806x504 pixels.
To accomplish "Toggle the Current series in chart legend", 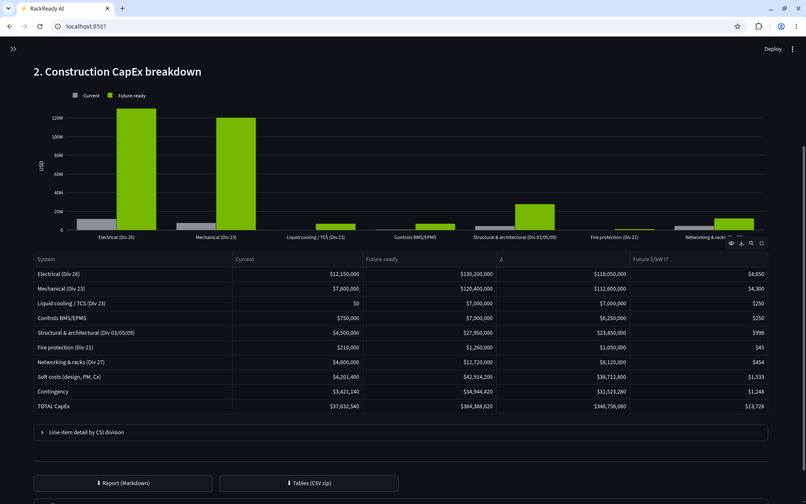I will pyautogui.click(x=86, y=96).
